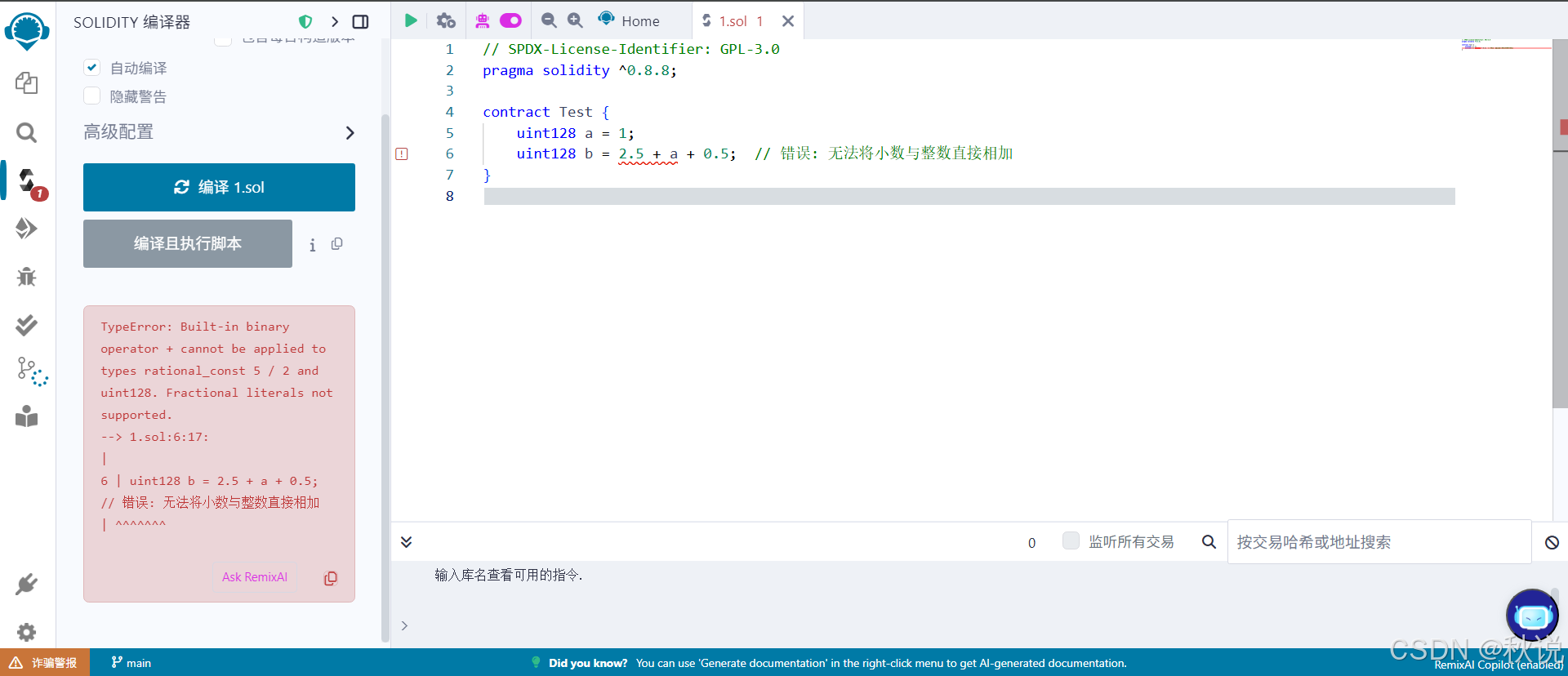Image resolution: width=1568 pixels, height=676 pixels.
Task: Click the RemixAI robot icon in toolbar
Action: (483, 20)
